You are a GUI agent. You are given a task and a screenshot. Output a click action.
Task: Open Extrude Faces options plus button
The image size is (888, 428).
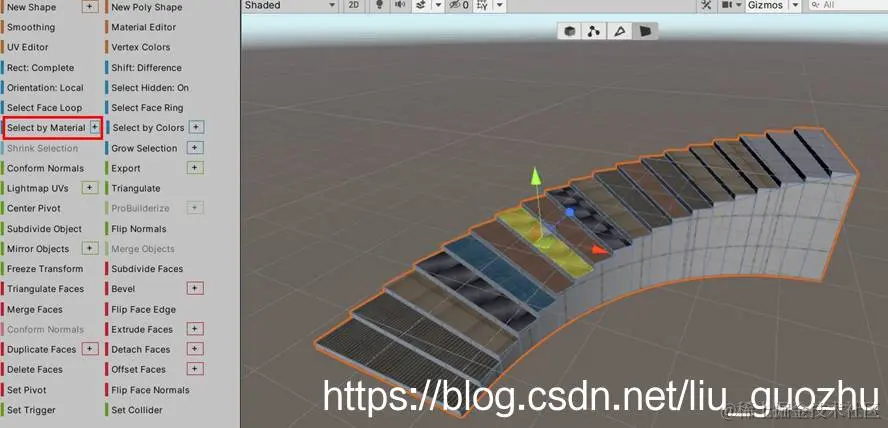195,328
